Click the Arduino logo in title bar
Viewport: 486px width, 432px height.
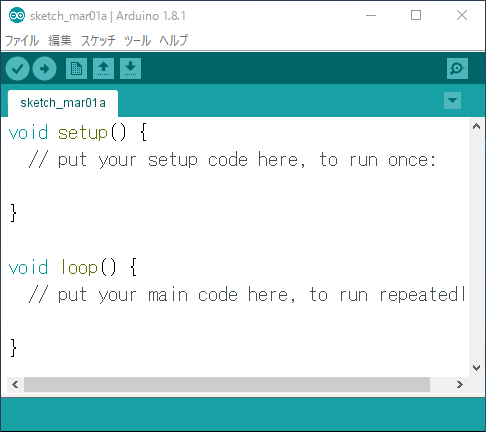pyautogui.click(x=17, y=15)
